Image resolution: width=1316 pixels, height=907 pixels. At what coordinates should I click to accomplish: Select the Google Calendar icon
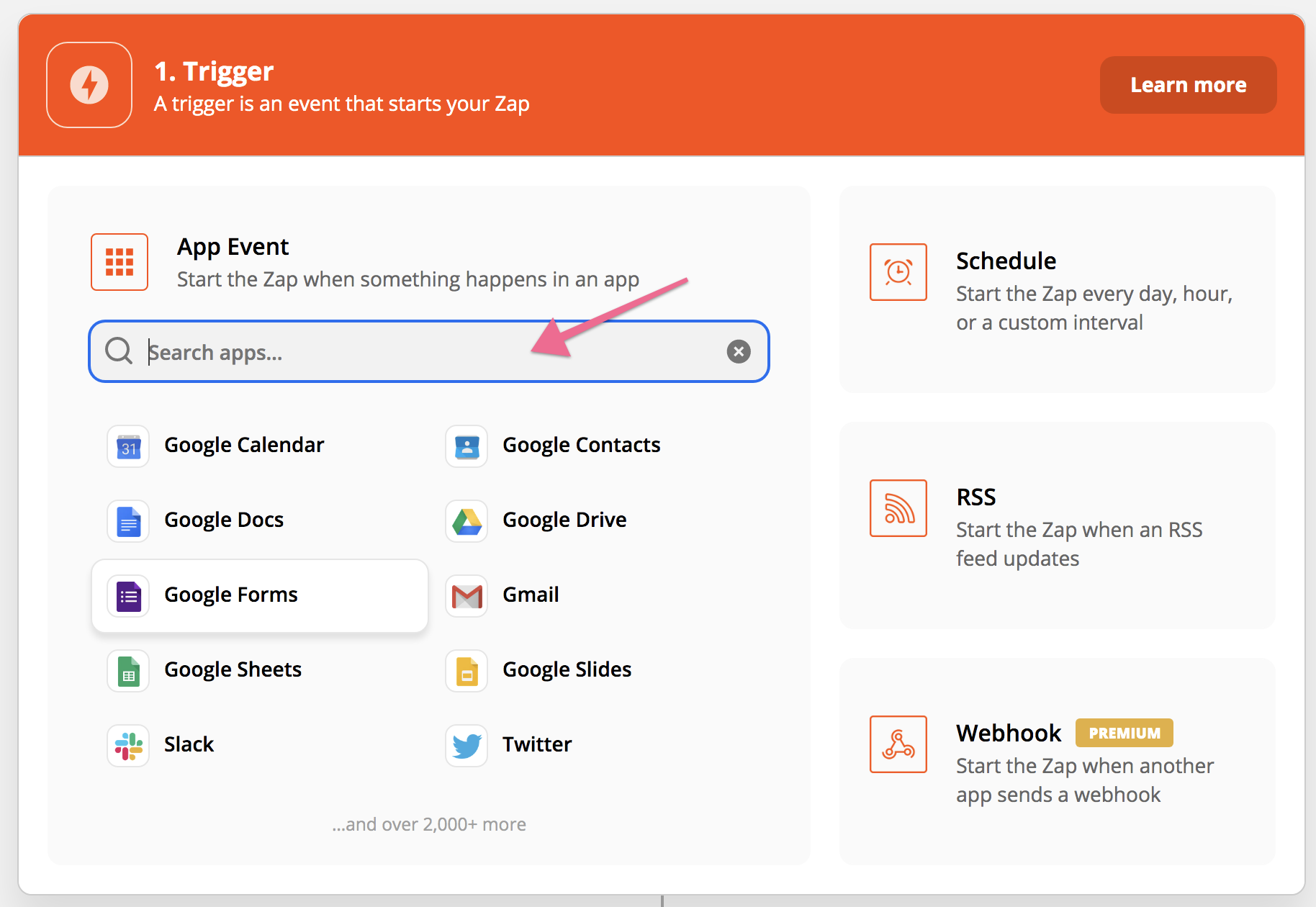[128, 446]
